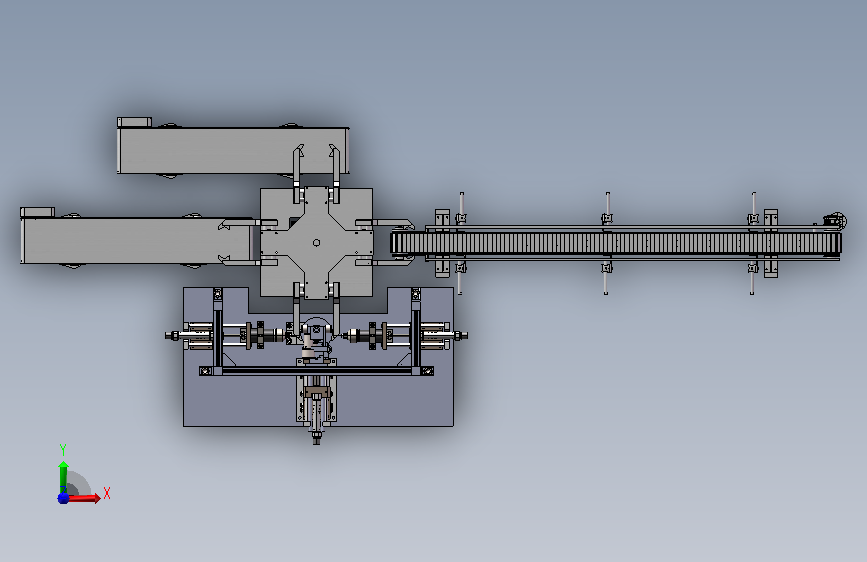Viewport: 867px width, 562px height.
Task: Select the small box atop the lower-left conveyor end
Action: point(38,212)
